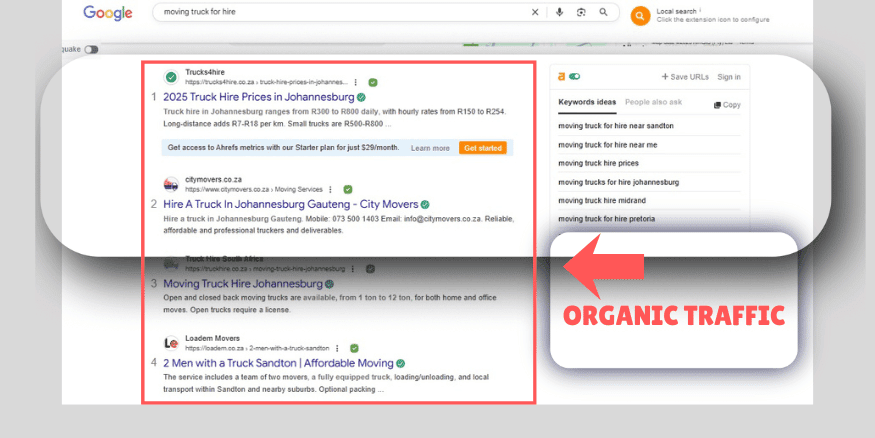Click the orange Local search extension icon
Screen dimensions: 875x438
pyautogui.click(x=640, y=15)
